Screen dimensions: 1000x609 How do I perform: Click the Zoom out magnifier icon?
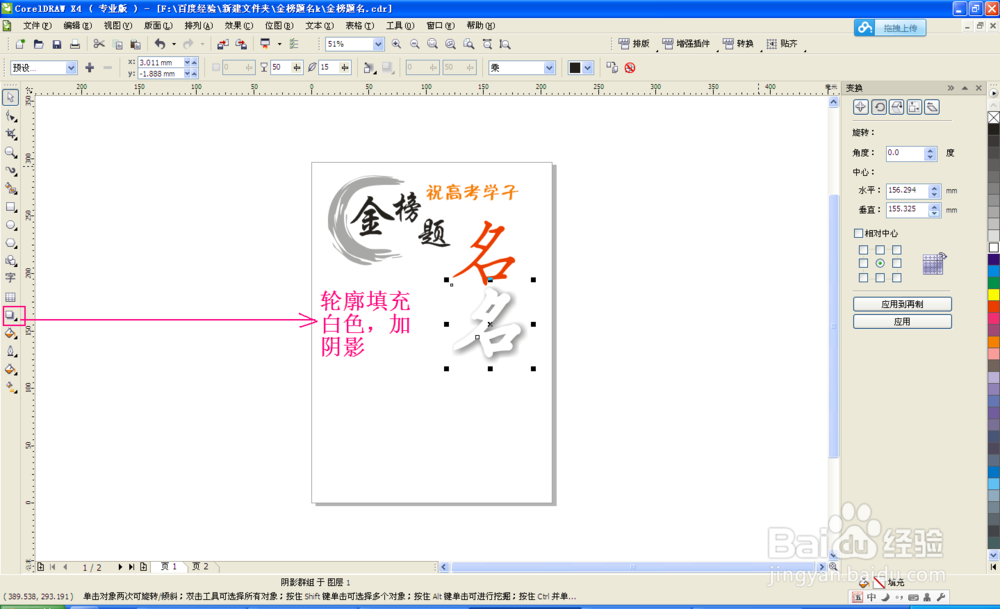[415, 44]
